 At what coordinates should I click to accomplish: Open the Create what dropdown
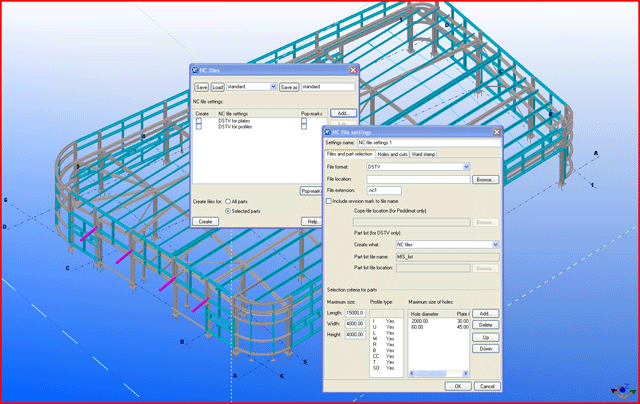(x=495, y=244)
